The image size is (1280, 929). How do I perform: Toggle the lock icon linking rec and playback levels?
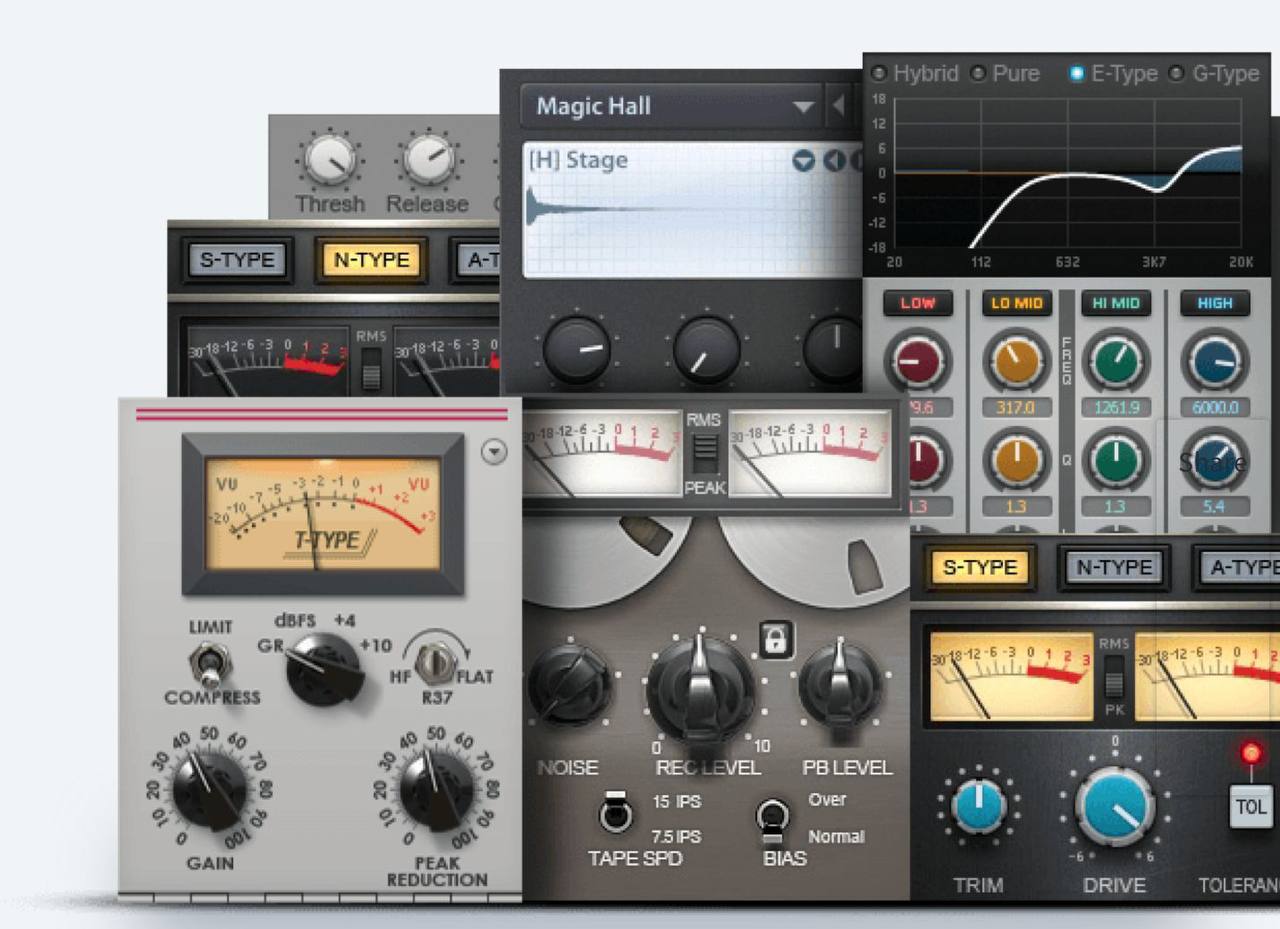click(x=776, y=639)
